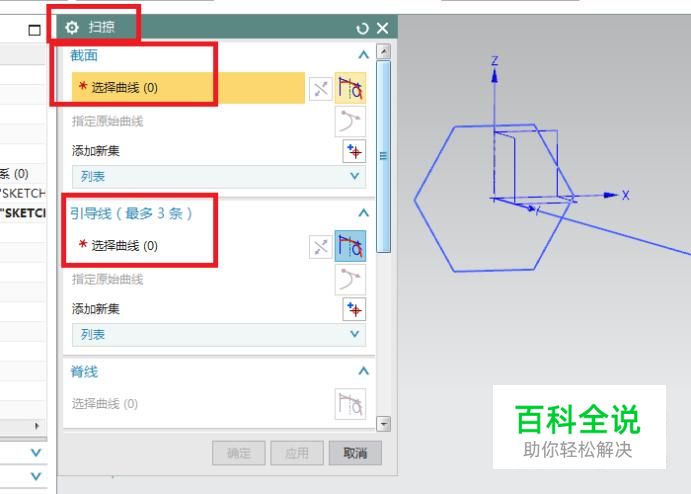Click reverse direction icon in 引导线 section
The height and width of the screenshot is (494, 691).
(x=320, y=247)
